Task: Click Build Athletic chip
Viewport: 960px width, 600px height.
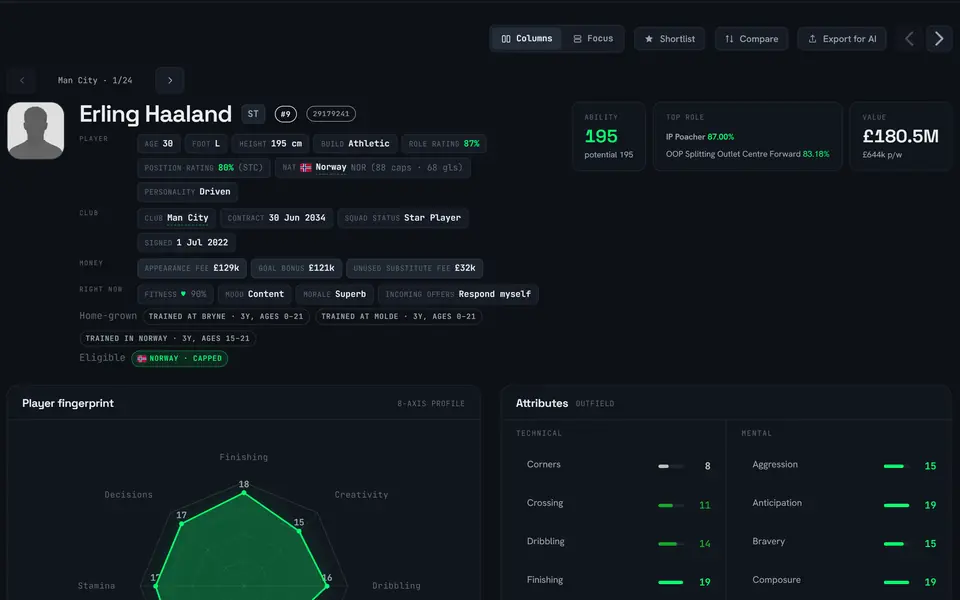Action: (355, 144)
